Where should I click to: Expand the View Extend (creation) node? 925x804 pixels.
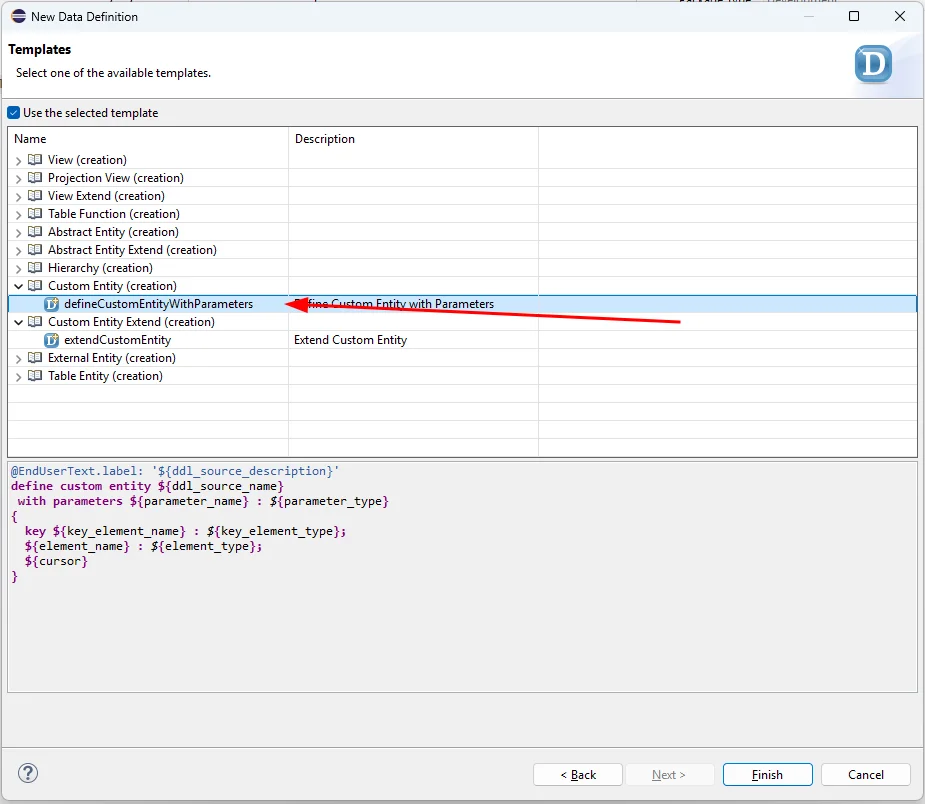18,196
